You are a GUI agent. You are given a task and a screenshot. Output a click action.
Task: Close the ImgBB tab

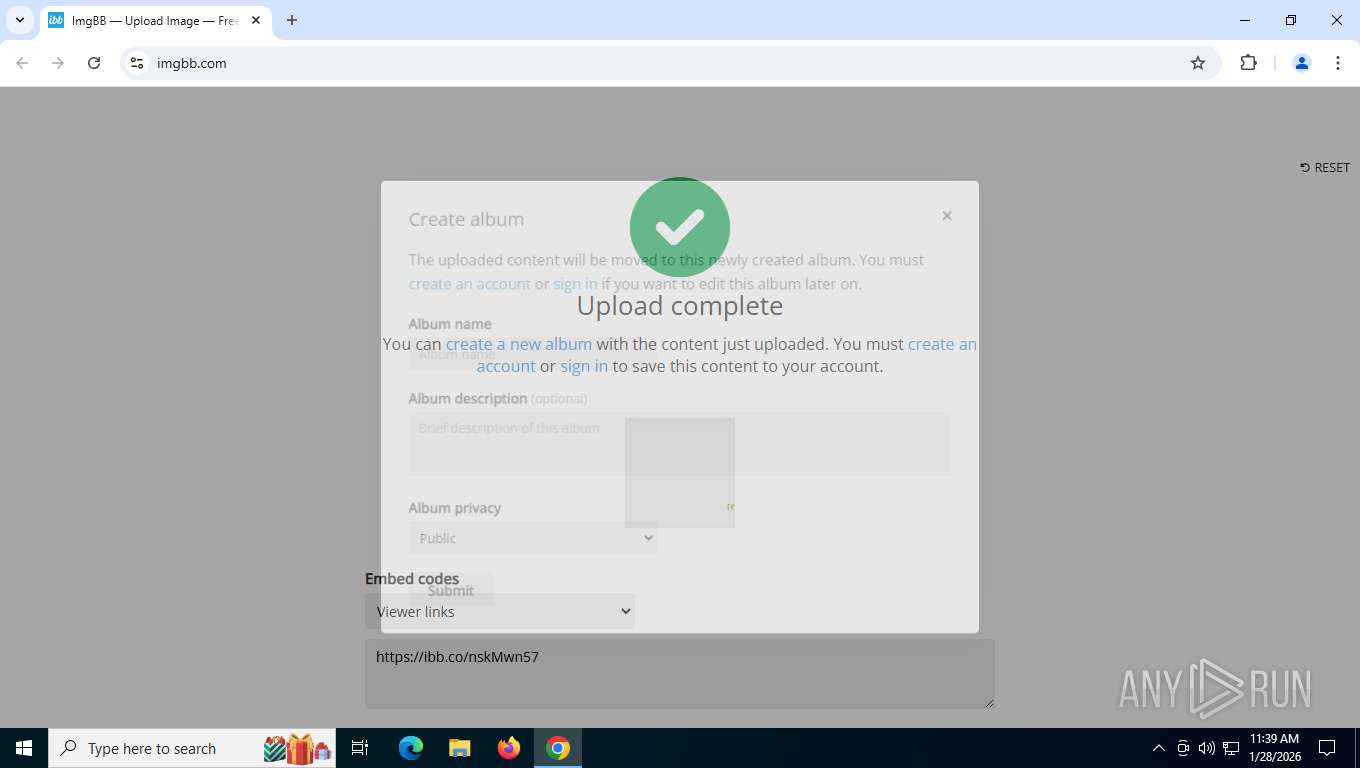pyautogui.click(x=256, y=20)
